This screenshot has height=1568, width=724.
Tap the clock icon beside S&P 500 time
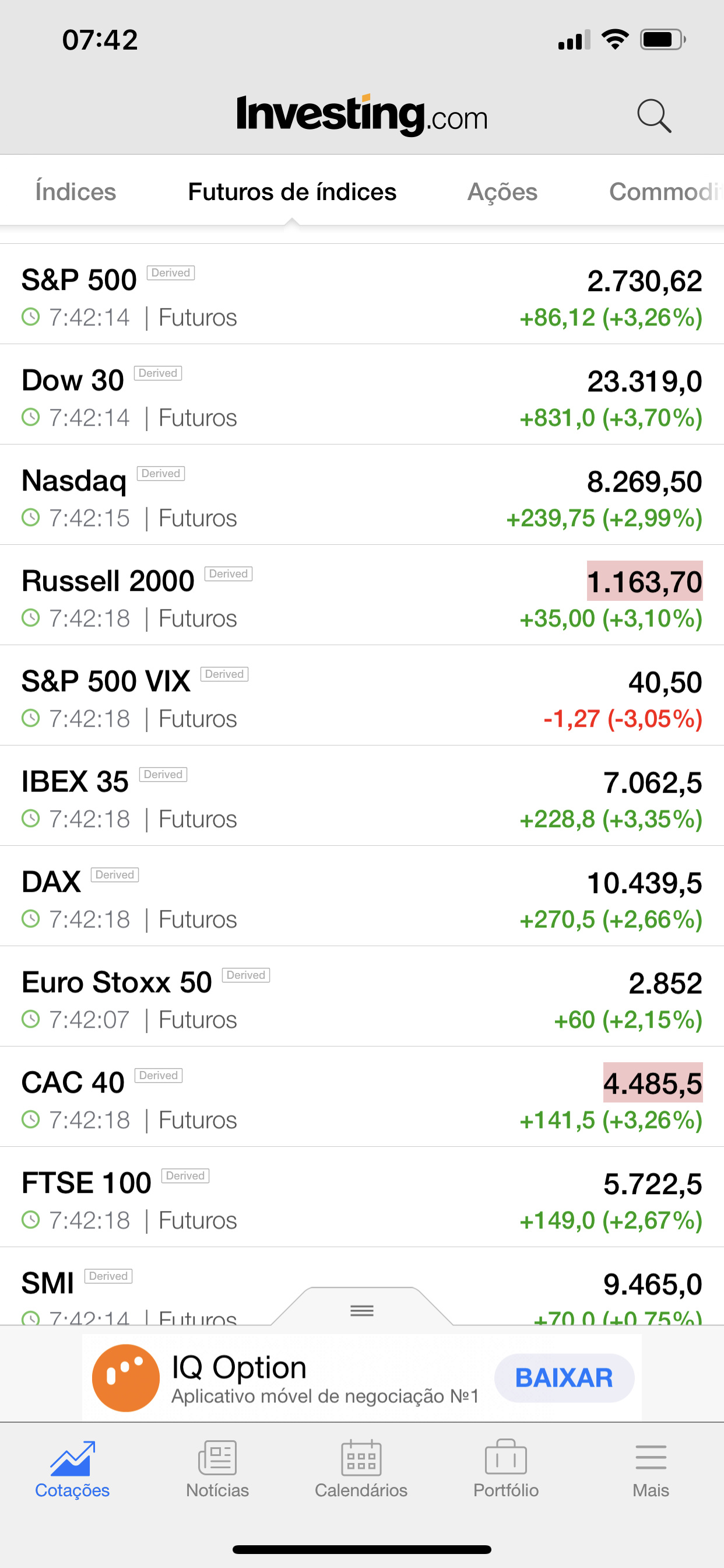click(x=30, y=317)
